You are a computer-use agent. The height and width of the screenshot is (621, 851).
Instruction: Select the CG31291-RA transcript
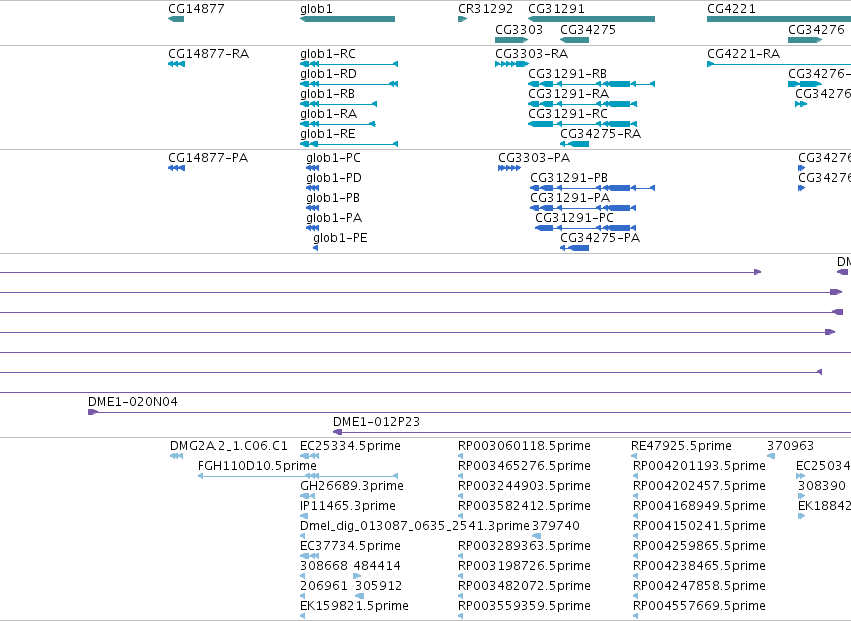(582, 104)
